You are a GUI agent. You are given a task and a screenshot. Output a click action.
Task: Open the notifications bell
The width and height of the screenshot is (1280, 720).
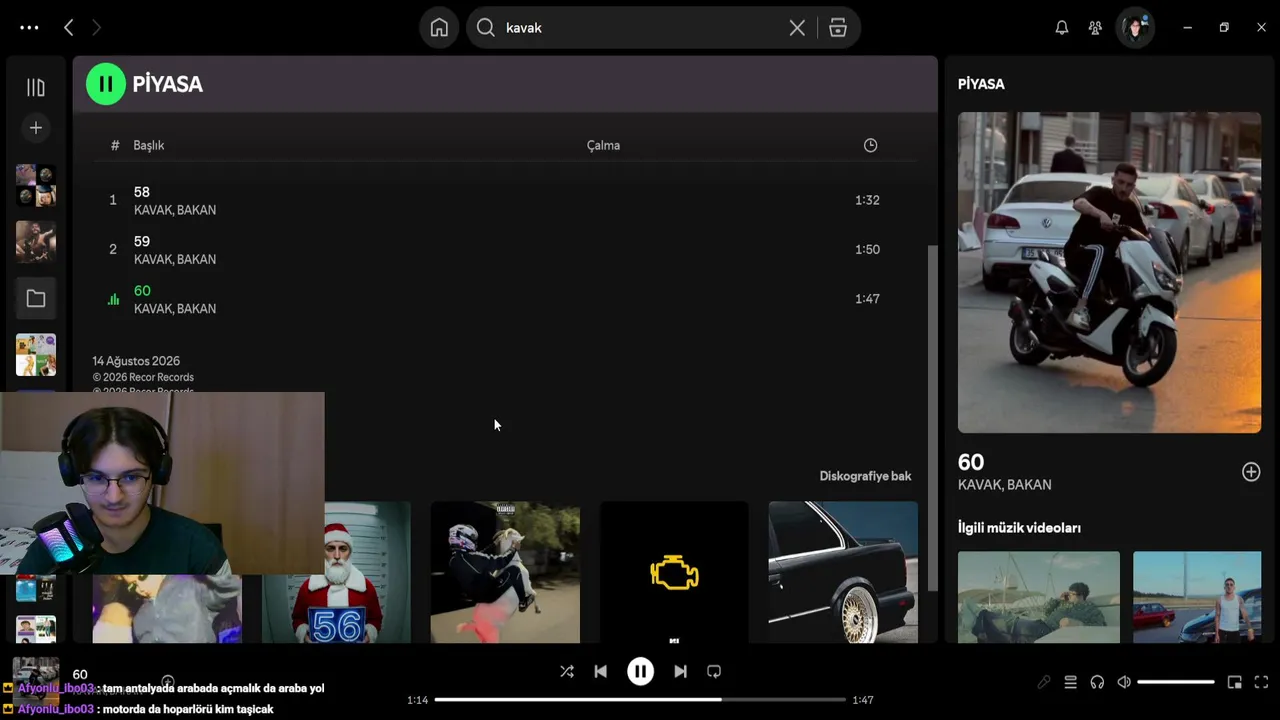[x=1062, y=28]
